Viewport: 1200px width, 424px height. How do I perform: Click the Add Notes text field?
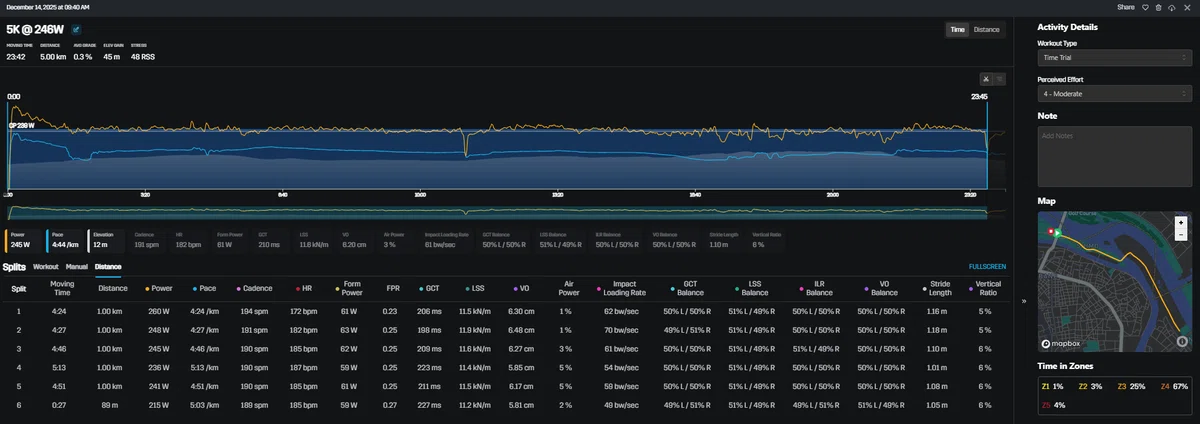[x=1113, y=153]
